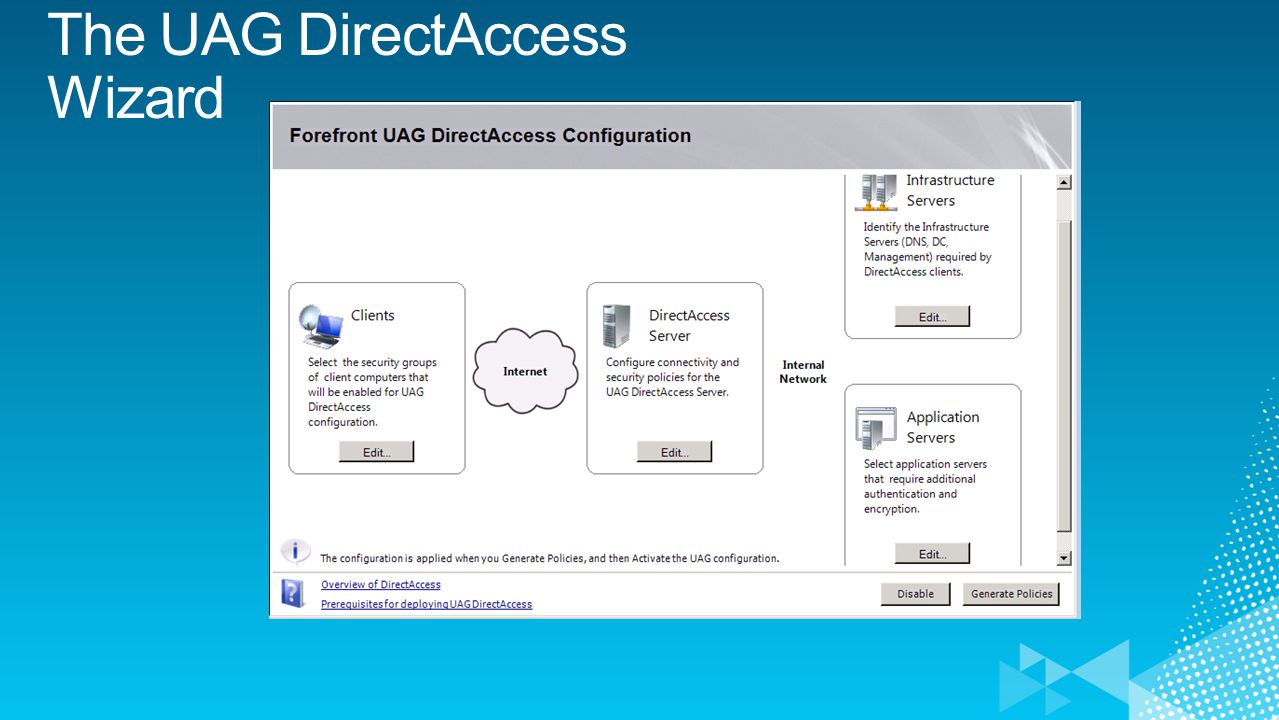Viewport: 1279px width, 720px height.
Task: Open Prerequisites for deploying UAG DirectAccess link
Action: (427, 604)
